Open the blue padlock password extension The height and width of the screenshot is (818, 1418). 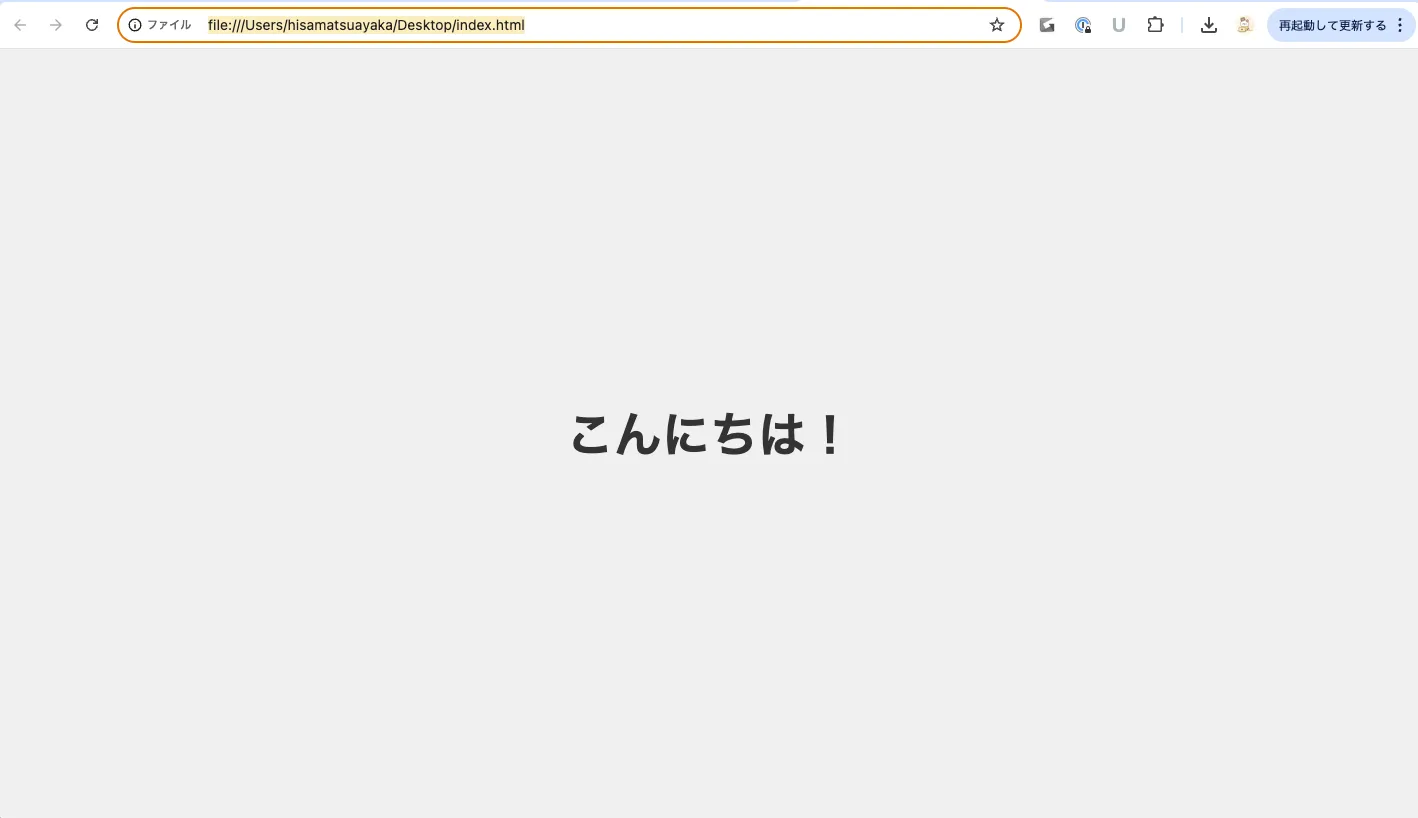pos(1083,25)
